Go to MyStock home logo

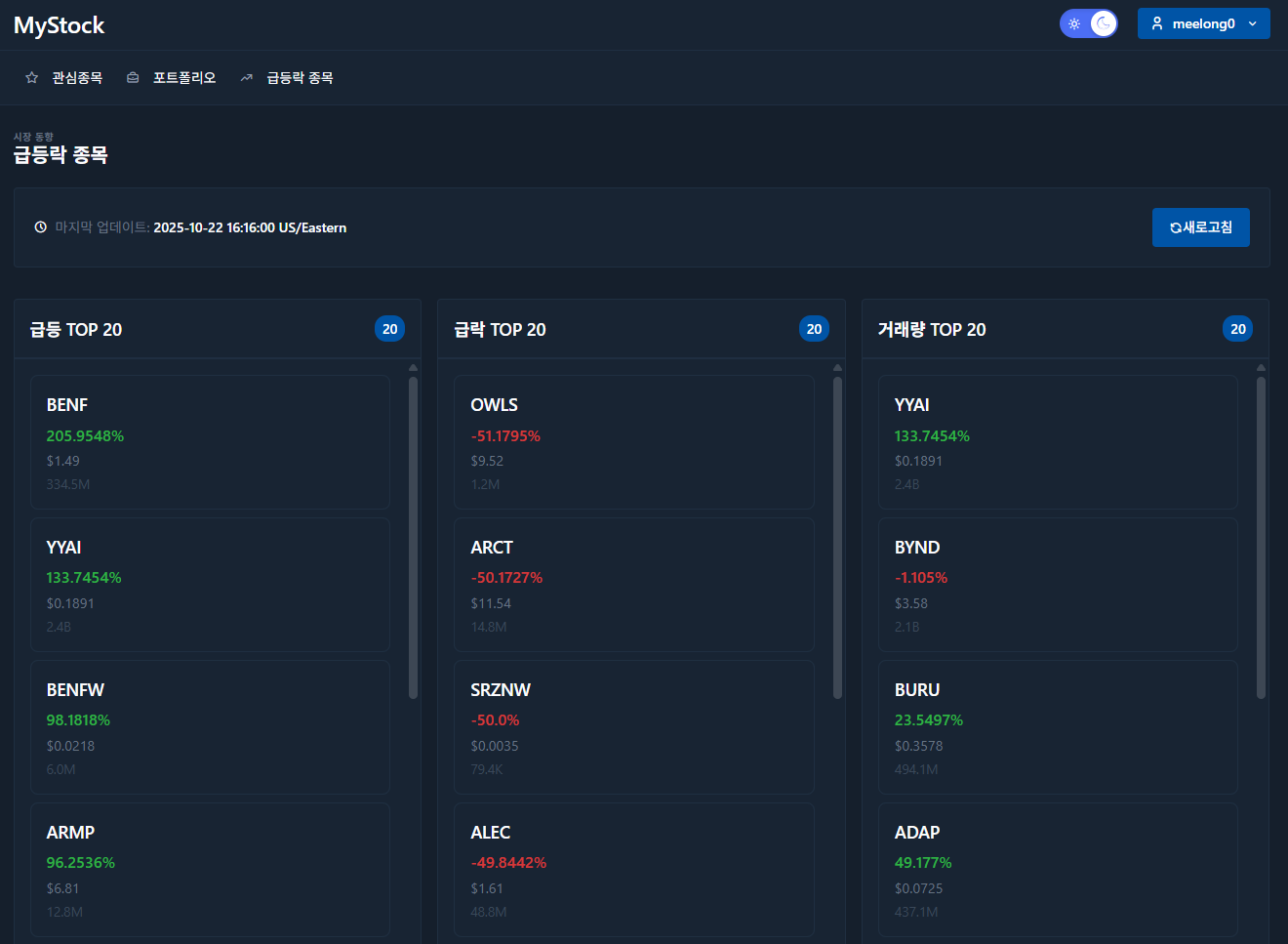tap(59, 25)
